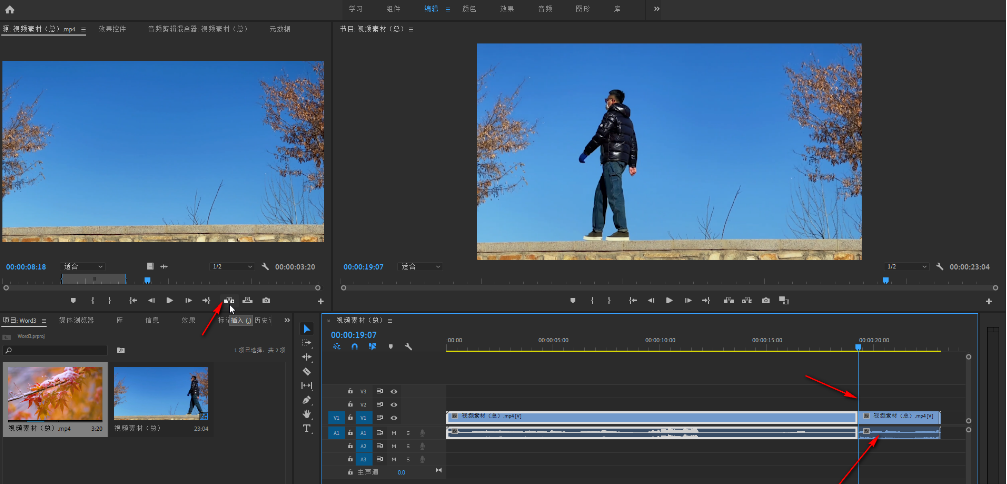Screen dimensions: 1007x484
Task: Select the Razor tool
Action: [x=307, y=371]
